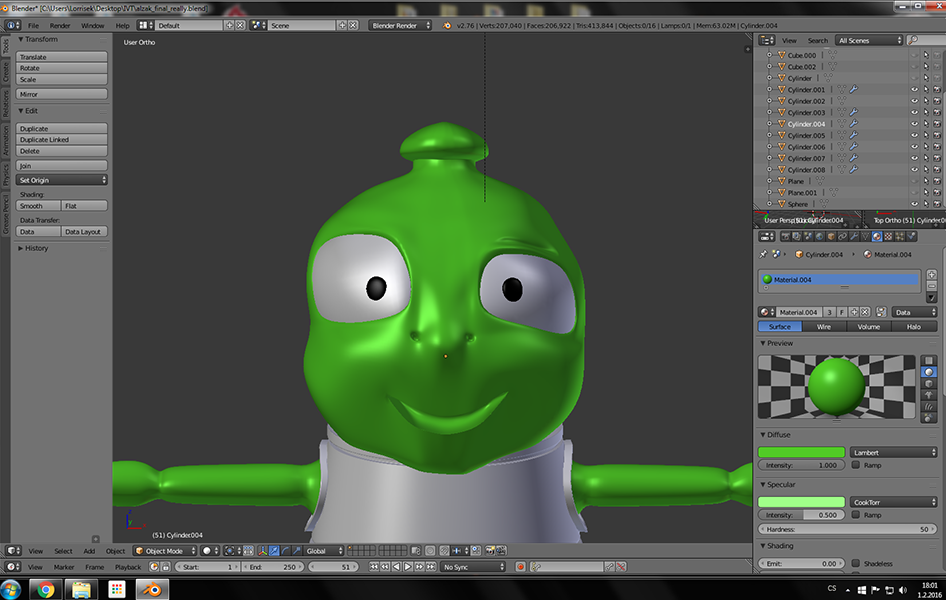Open the Object Mode selector dropdown

point(164,551)
